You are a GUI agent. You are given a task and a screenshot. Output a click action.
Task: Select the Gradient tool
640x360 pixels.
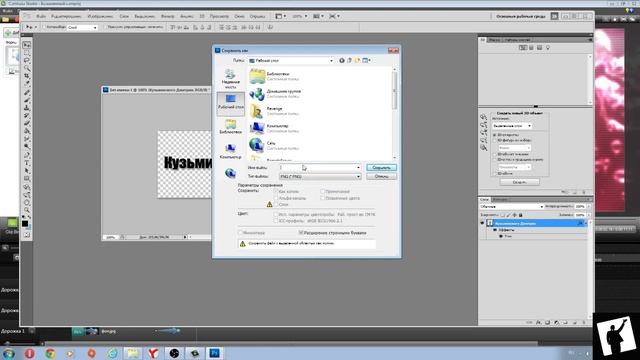click(27, 131)
